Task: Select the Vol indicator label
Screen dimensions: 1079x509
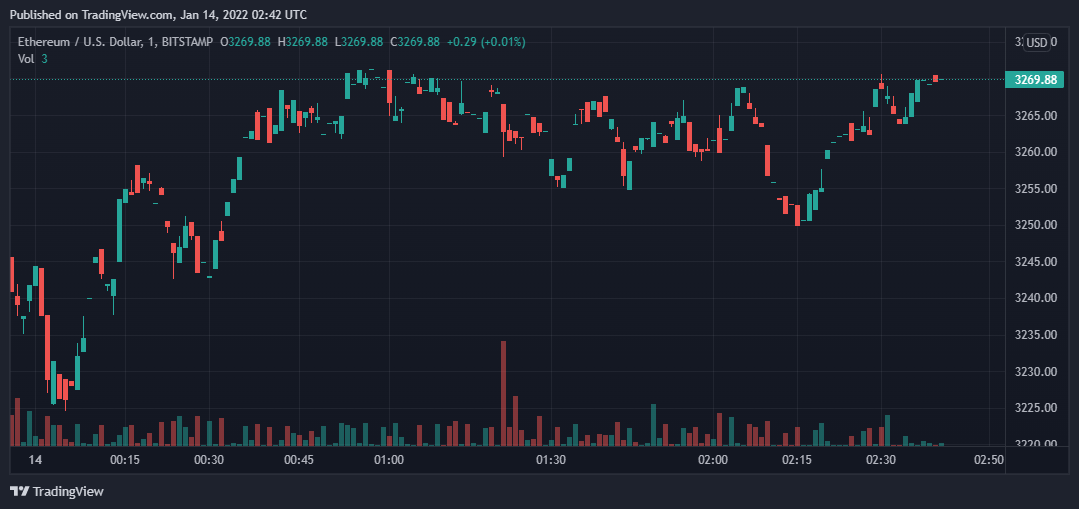Action: point(26,59)
